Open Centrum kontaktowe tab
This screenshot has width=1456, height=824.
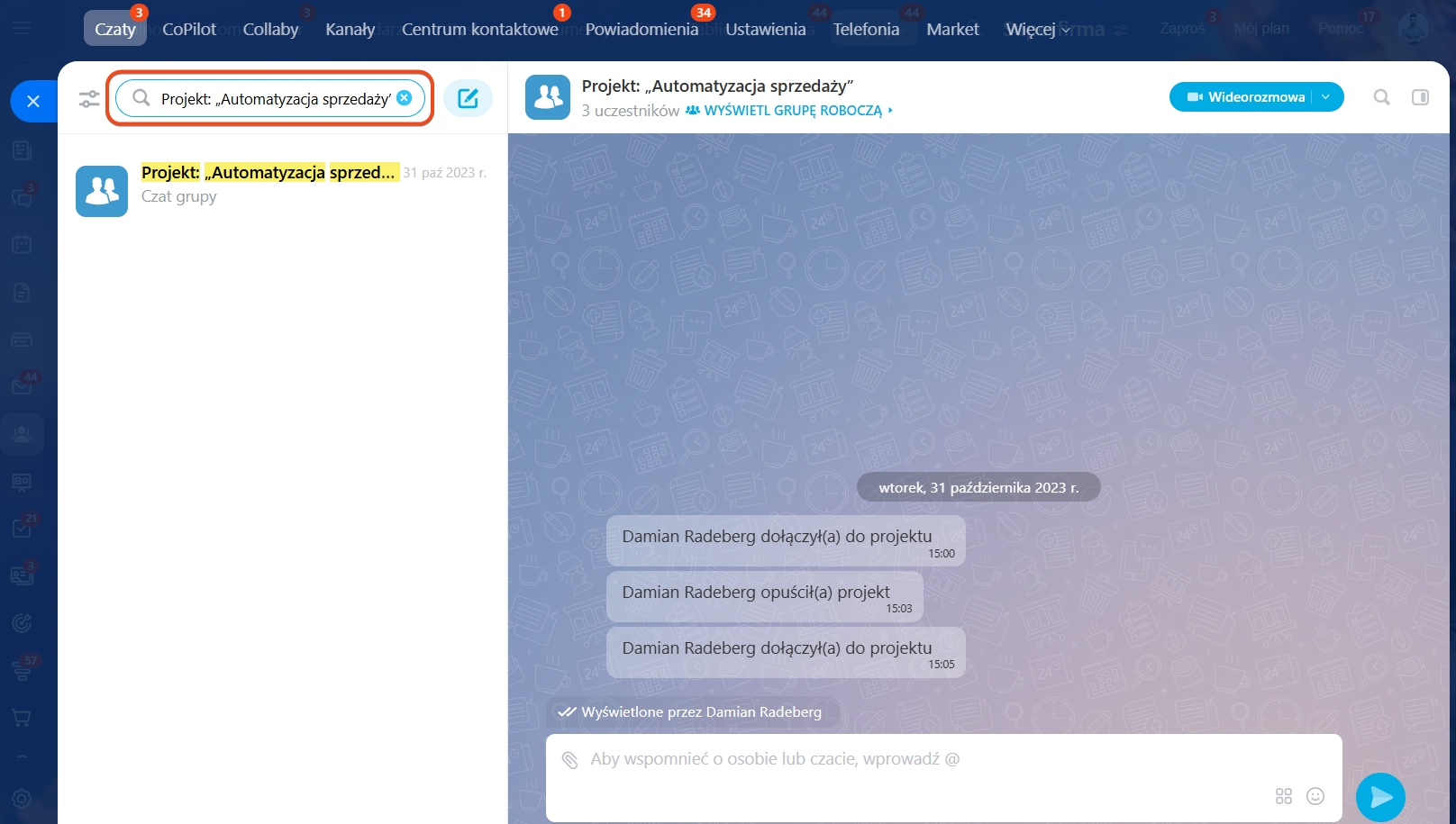(x=479, y=29)
